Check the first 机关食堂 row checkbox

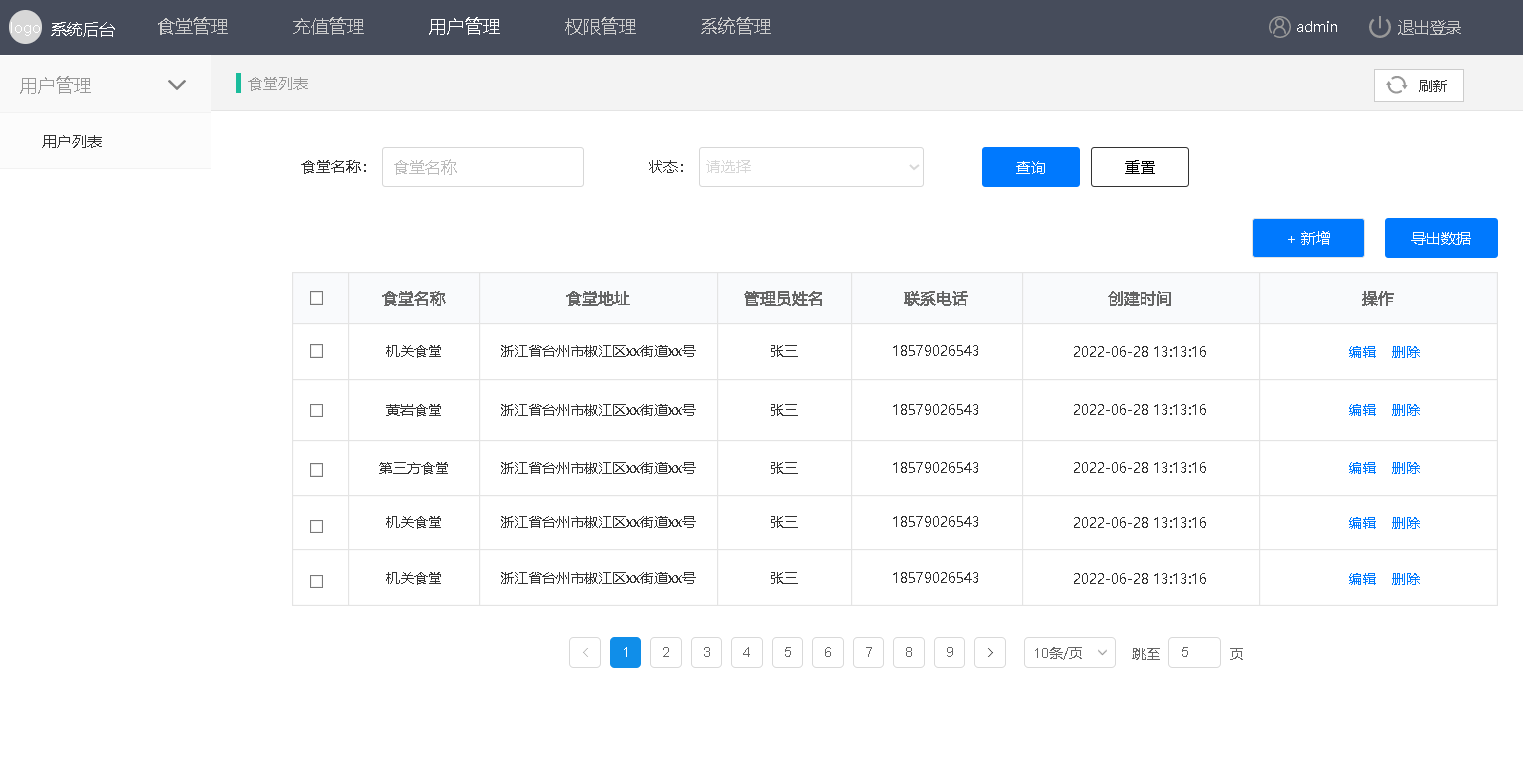(317, 351)
